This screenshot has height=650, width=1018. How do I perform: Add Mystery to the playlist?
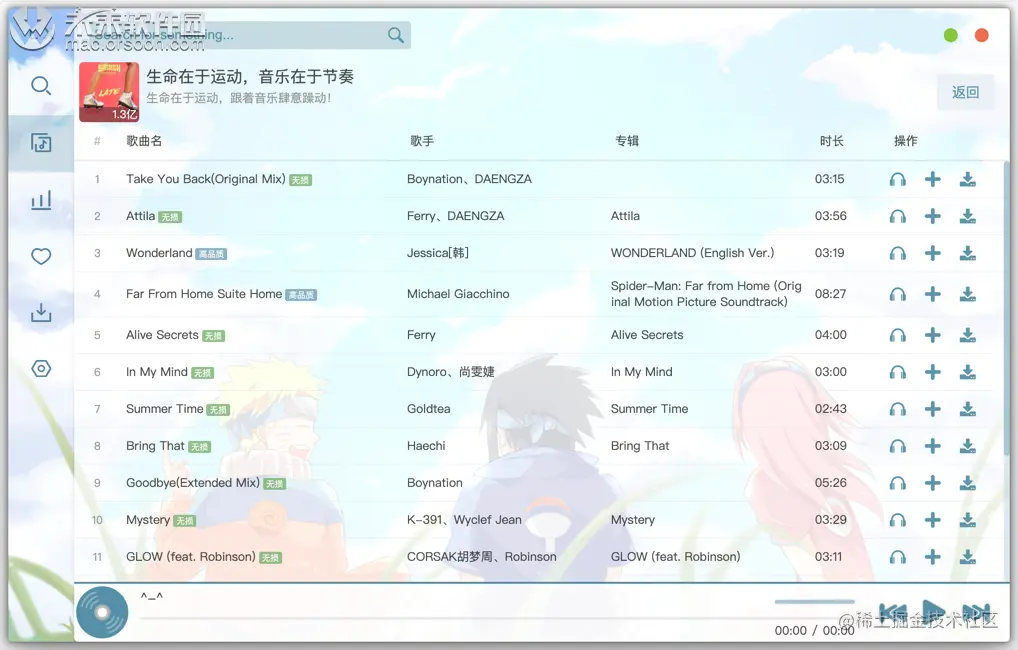click(x=932, y=520)
